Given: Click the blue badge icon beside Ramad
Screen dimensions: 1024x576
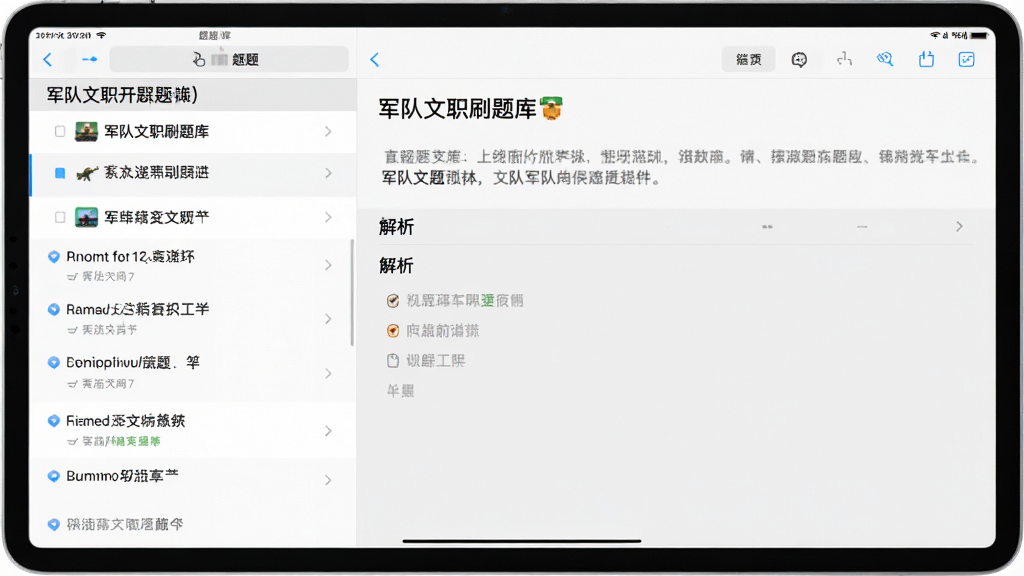Looking at the screenshot, I should [54, 310].
